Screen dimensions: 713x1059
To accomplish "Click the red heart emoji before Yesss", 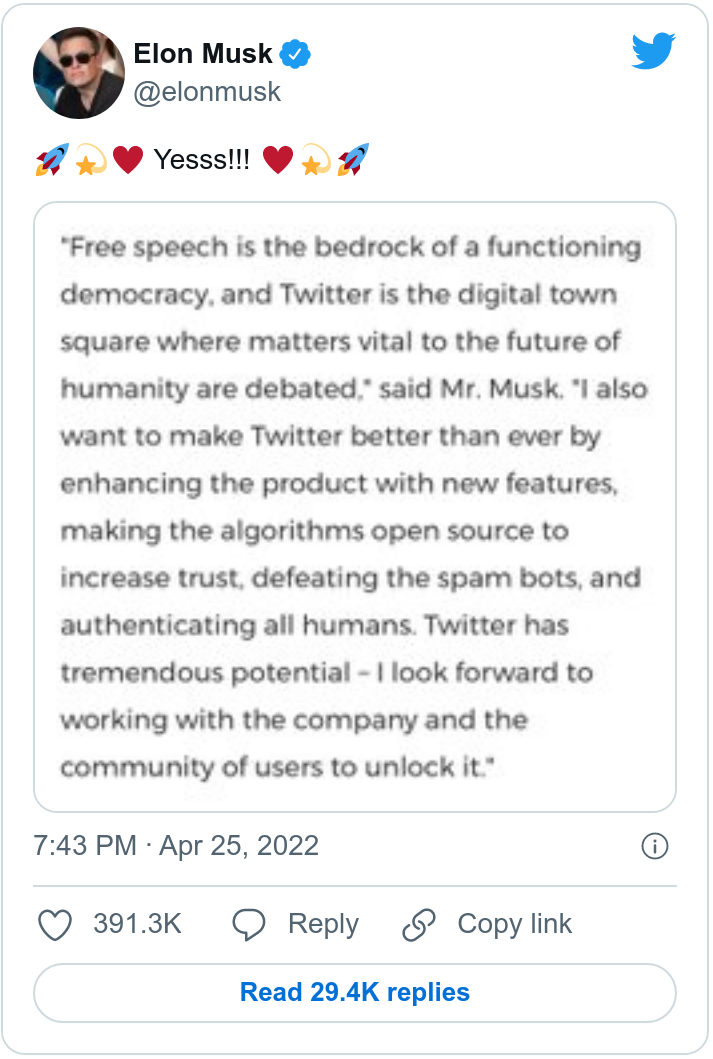I will click(128, 159).
